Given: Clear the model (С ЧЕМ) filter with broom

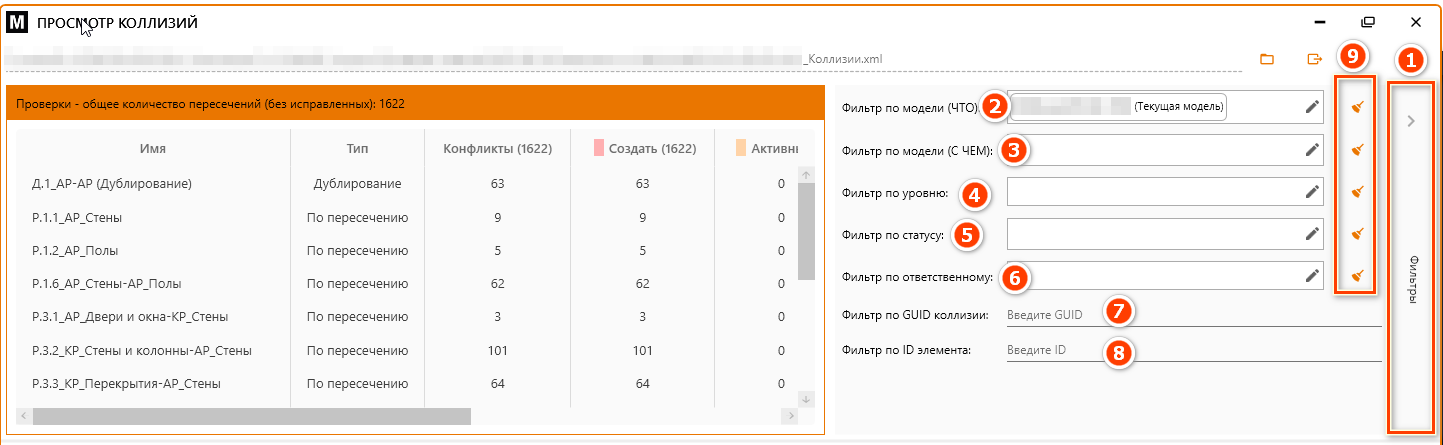Looking at the screenshot, I should pyautogui.click(x=1357, y=150).
